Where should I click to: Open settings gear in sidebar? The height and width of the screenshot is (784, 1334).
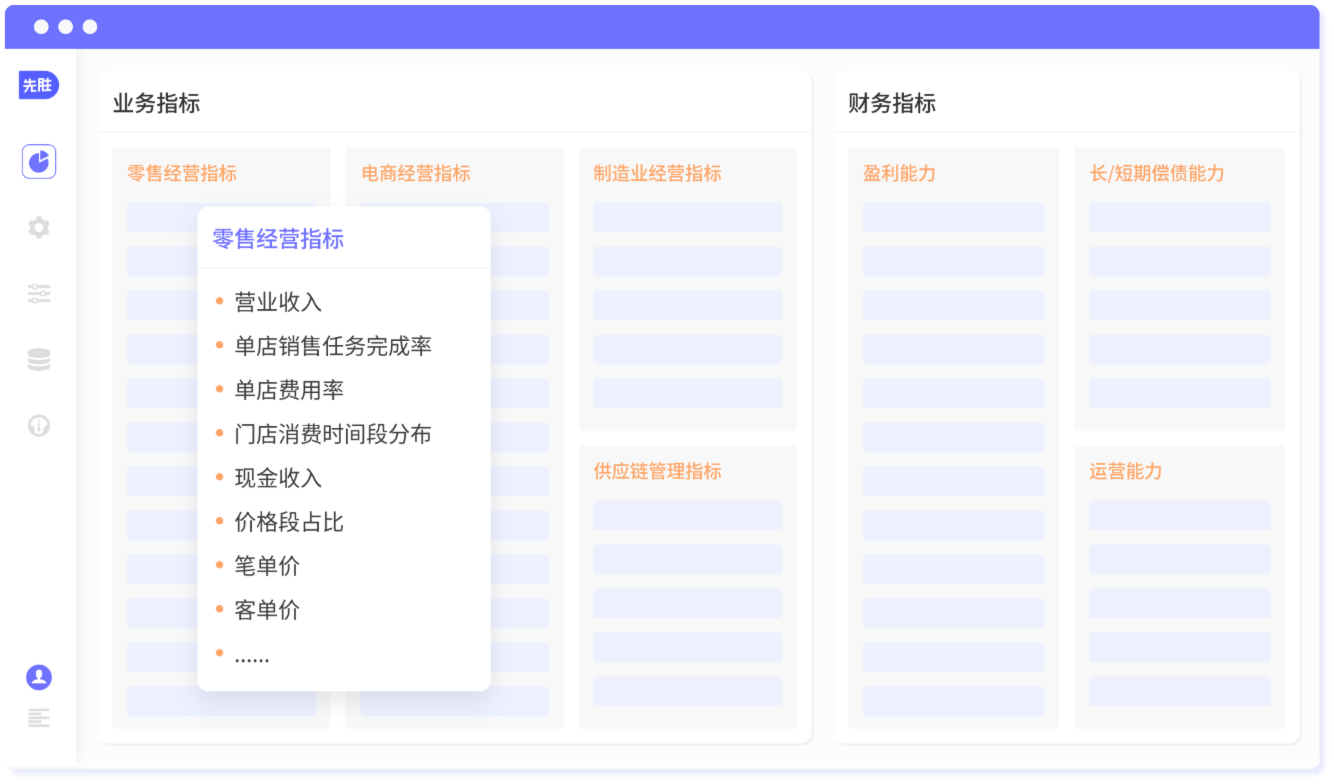[39, 228]
